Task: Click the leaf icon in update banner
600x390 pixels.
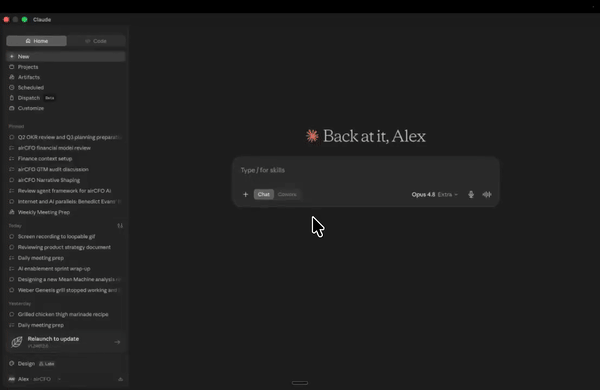Action: [x=17, y=342]
